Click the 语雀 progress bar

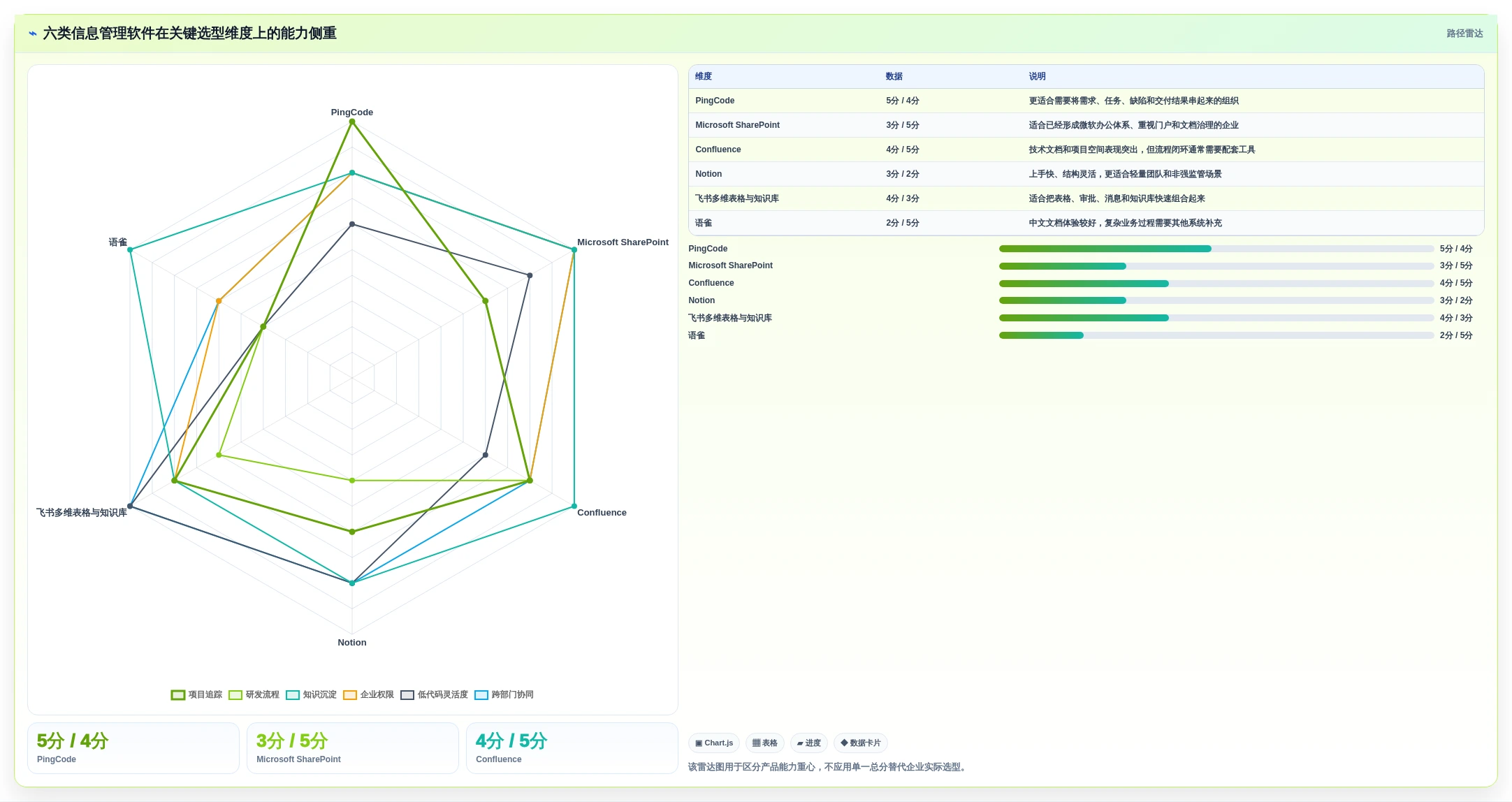pyautogui.click(x=1216, y=336)
